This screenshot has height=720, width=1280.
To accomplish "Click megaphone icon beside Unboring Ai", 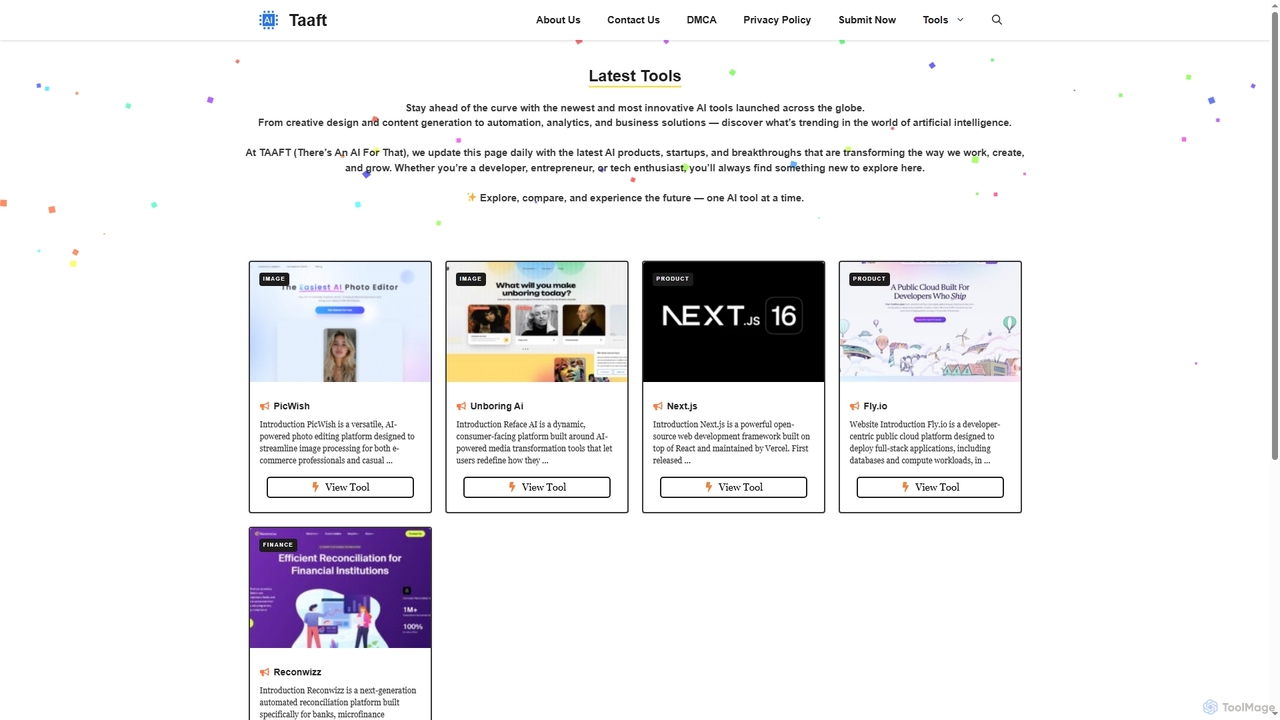I will click(x=461, y=406).
